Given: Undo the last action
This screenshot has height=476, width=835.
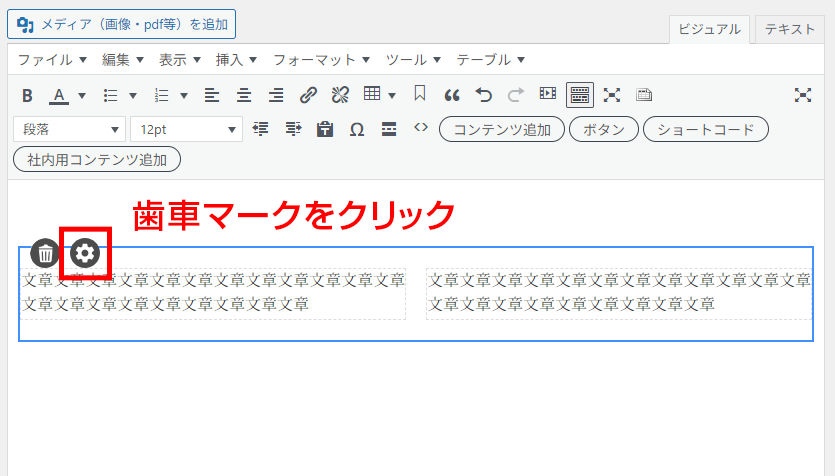Looking at the screenshot, I should 484,95.
